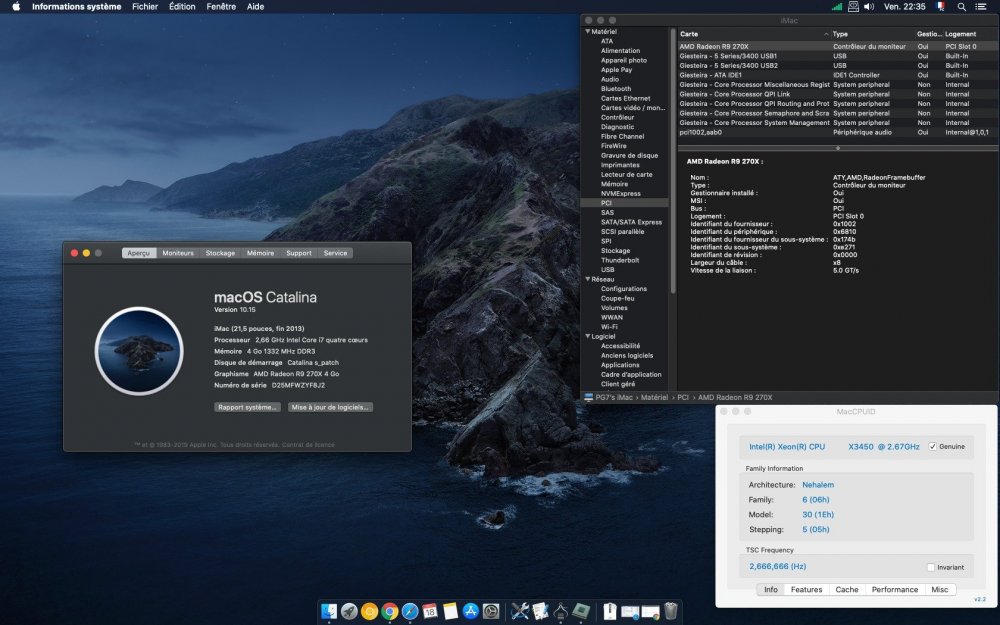
Task: Select the Info tab in MacCPUID
Action: point(770,589)
